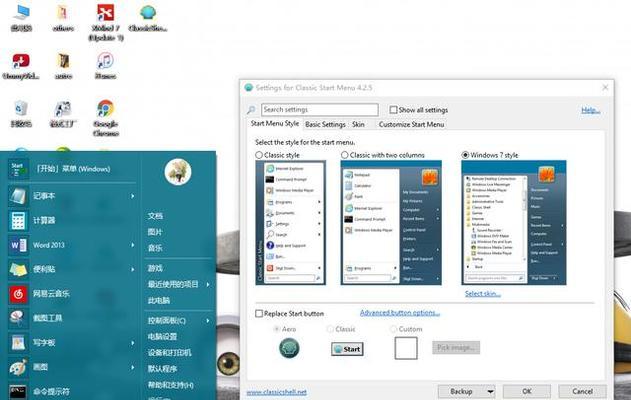Open 音乐 in the start menu

[x=155, y=248]
